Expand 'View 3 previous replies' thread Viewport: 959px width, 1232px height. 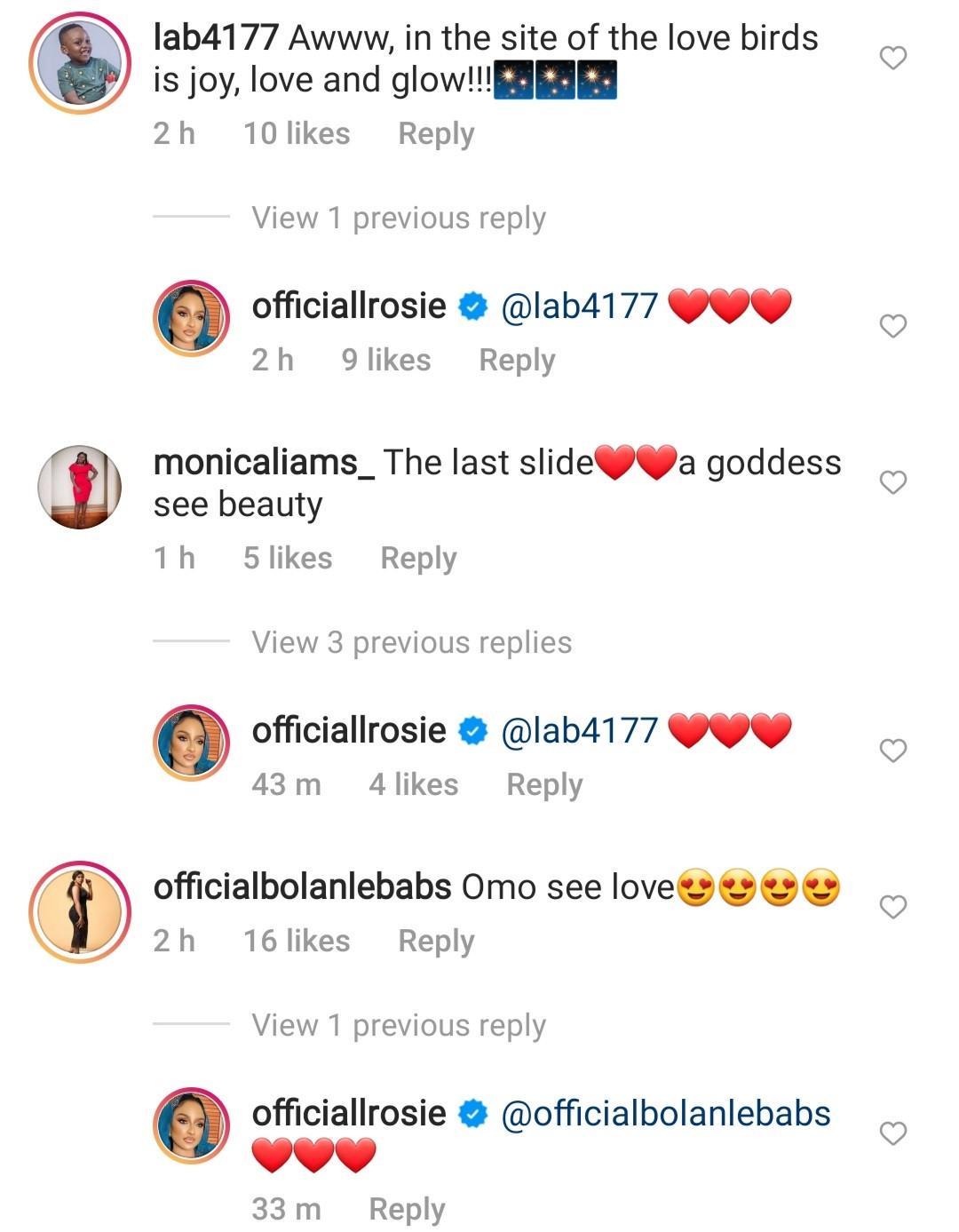point(411,642)
